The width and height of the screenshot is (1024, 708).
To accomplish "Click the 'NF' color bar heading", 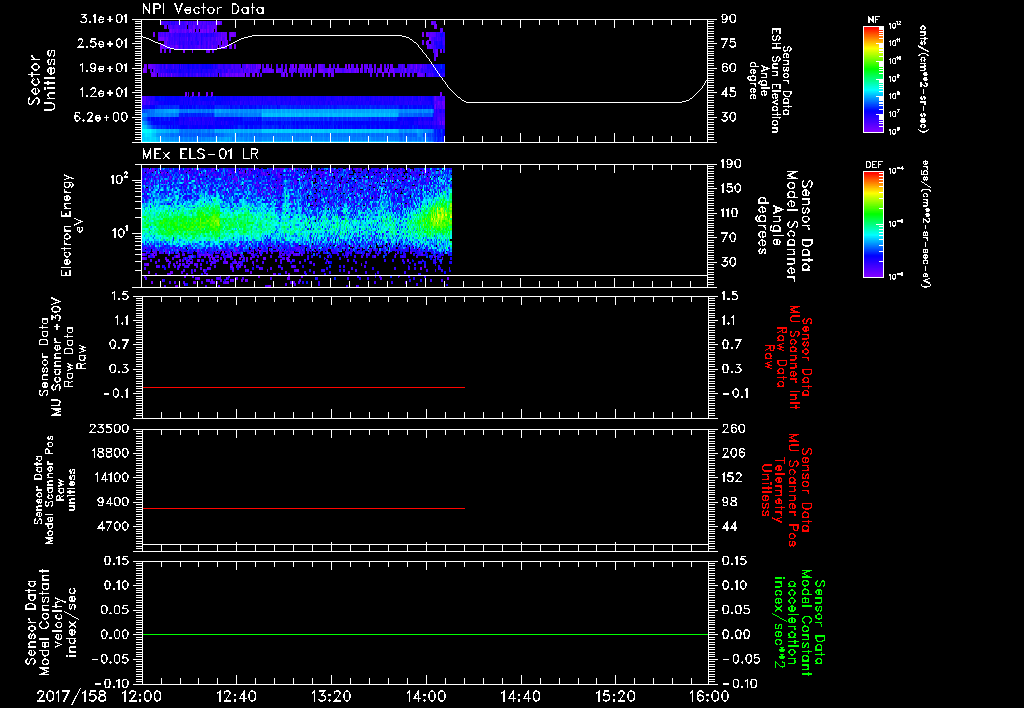I will [873, 20].
